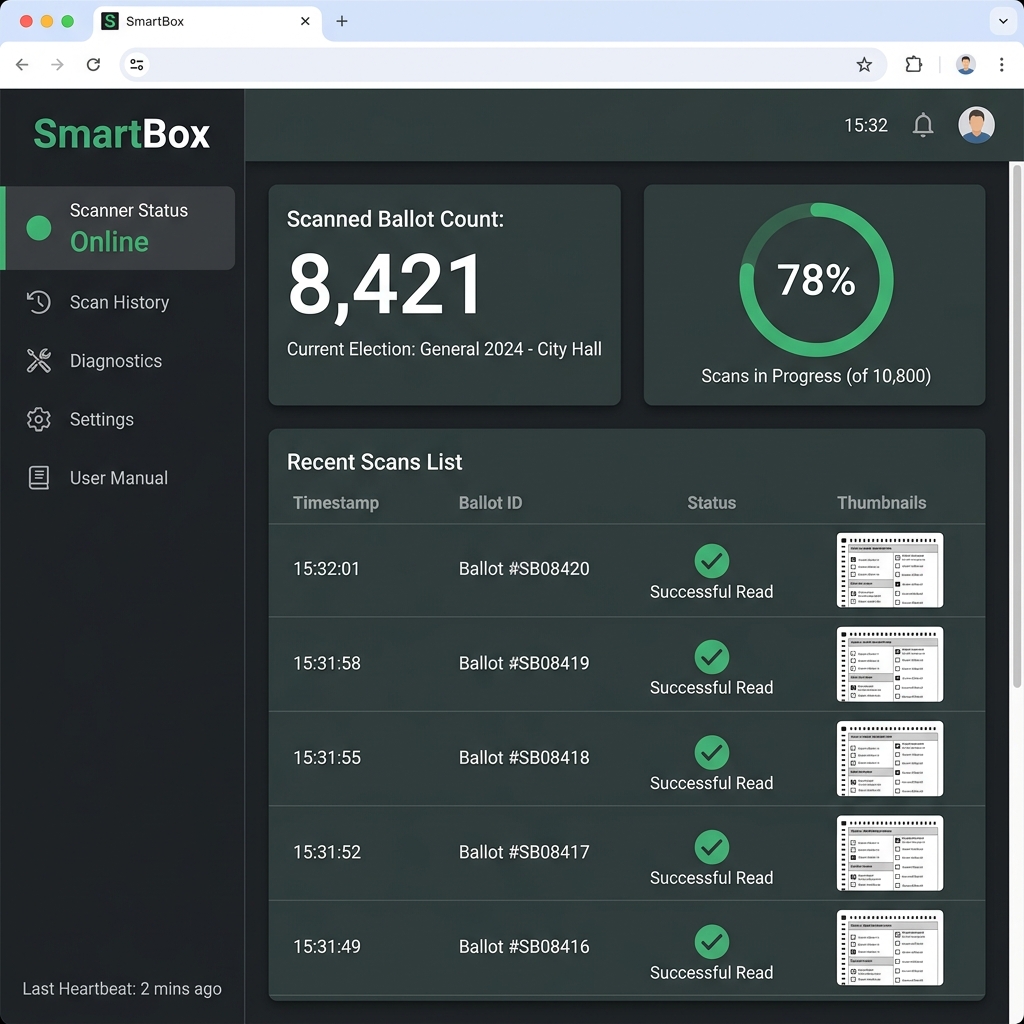Open notifications bell icon
The image size is (1024, 1024).
[923, 125]
